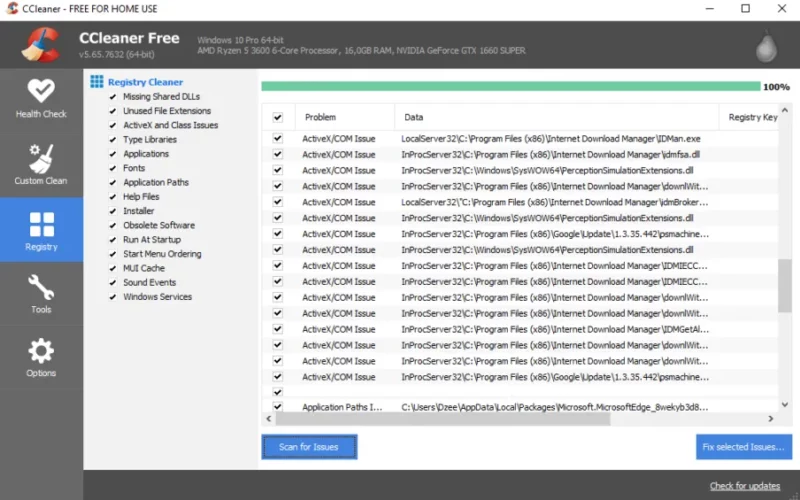Click the CCleaner title bar icon
The width and height of the screenshot is (800, 500).
coord(12,8)
